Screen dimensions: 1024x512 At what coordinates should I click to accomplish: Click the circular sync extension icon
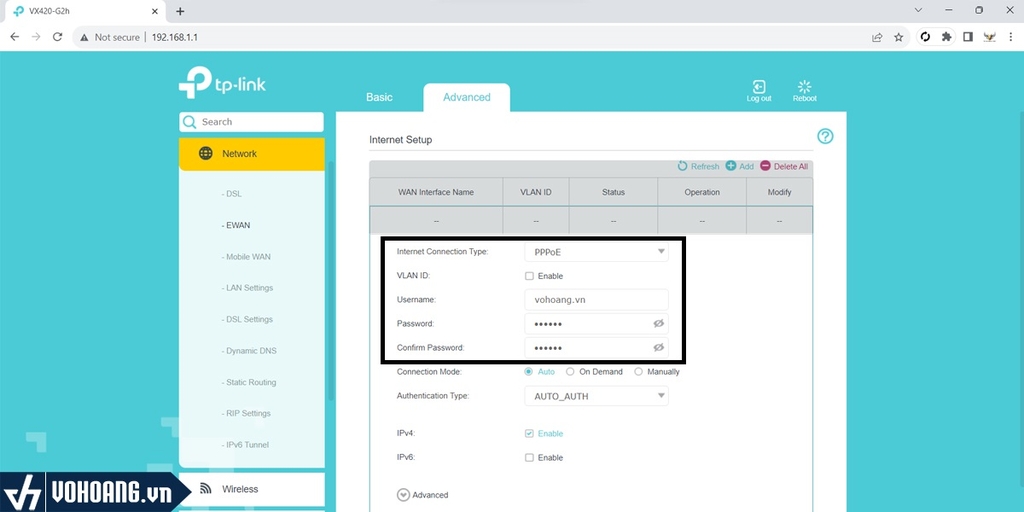pyautogui.click(x=925, y=37)
